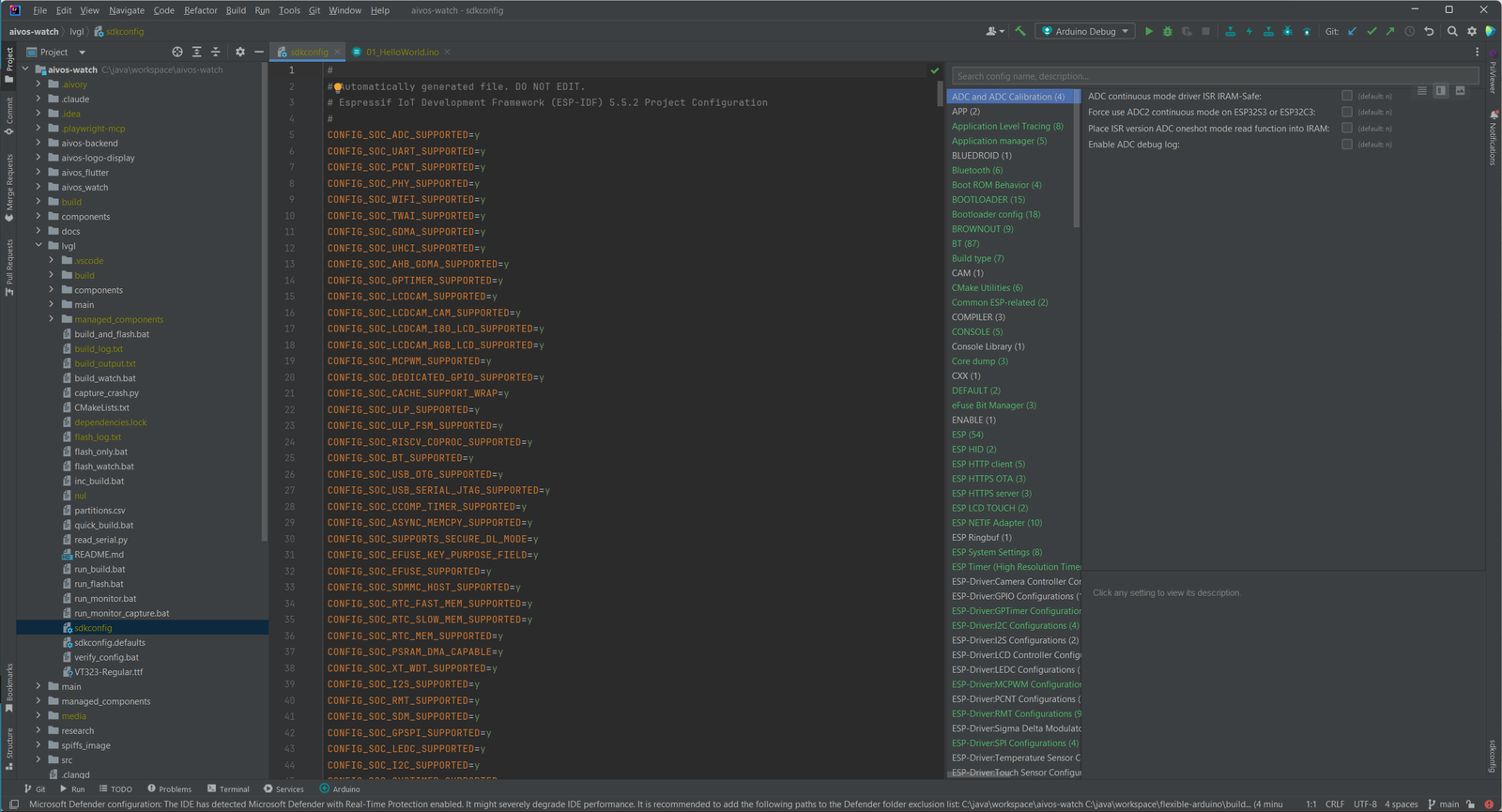Open the Commit tool window sidebar tab
This screenshot has height=812, width=1502.
click(9, 116)
